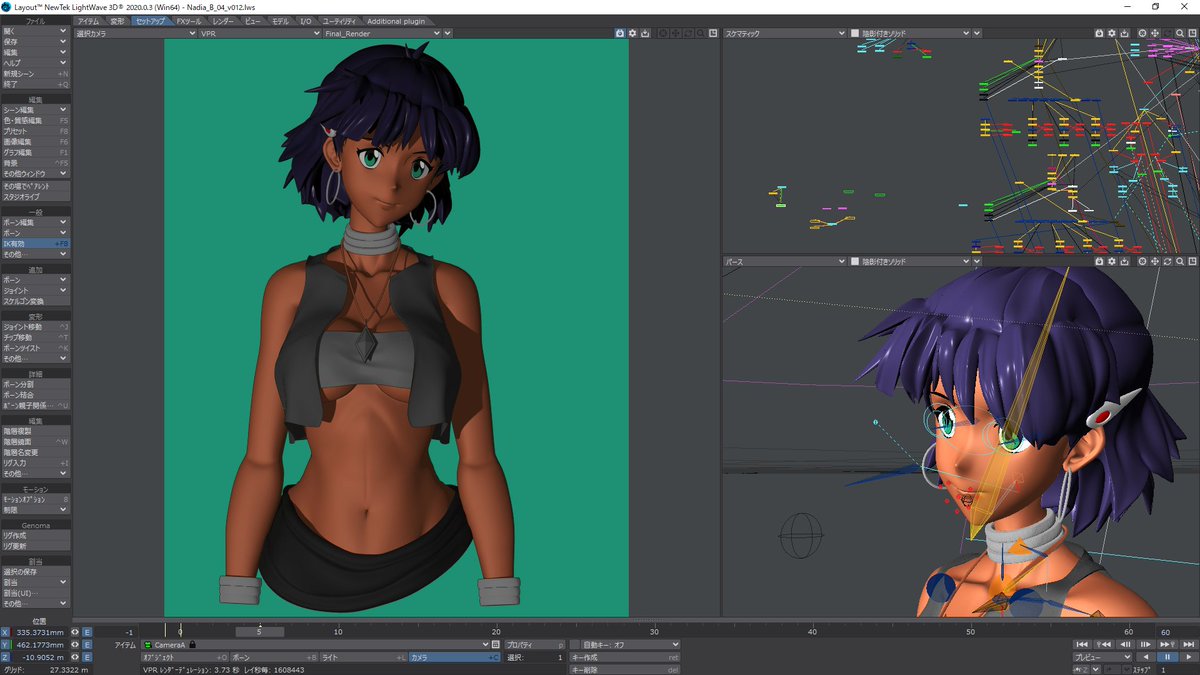Open プレビュー dropdown
The image size is (1200, 675).
point(1103,657)
